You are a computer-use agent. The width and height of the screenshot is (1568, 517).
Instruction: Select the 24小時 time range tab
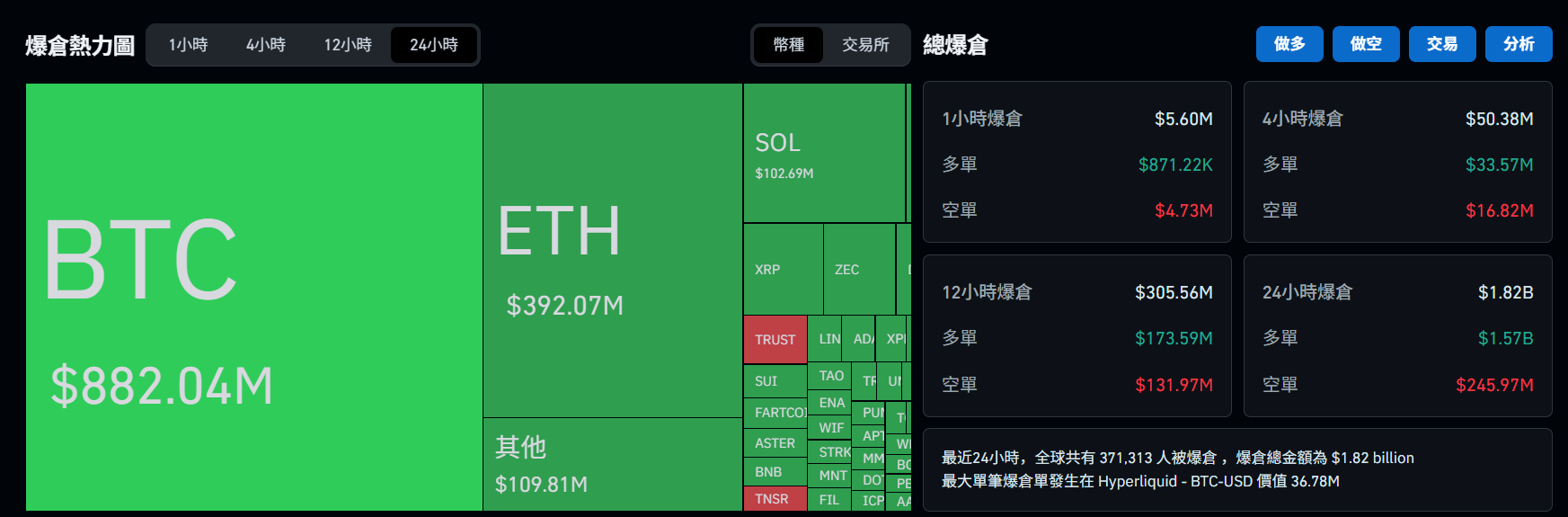pos(434,45)
